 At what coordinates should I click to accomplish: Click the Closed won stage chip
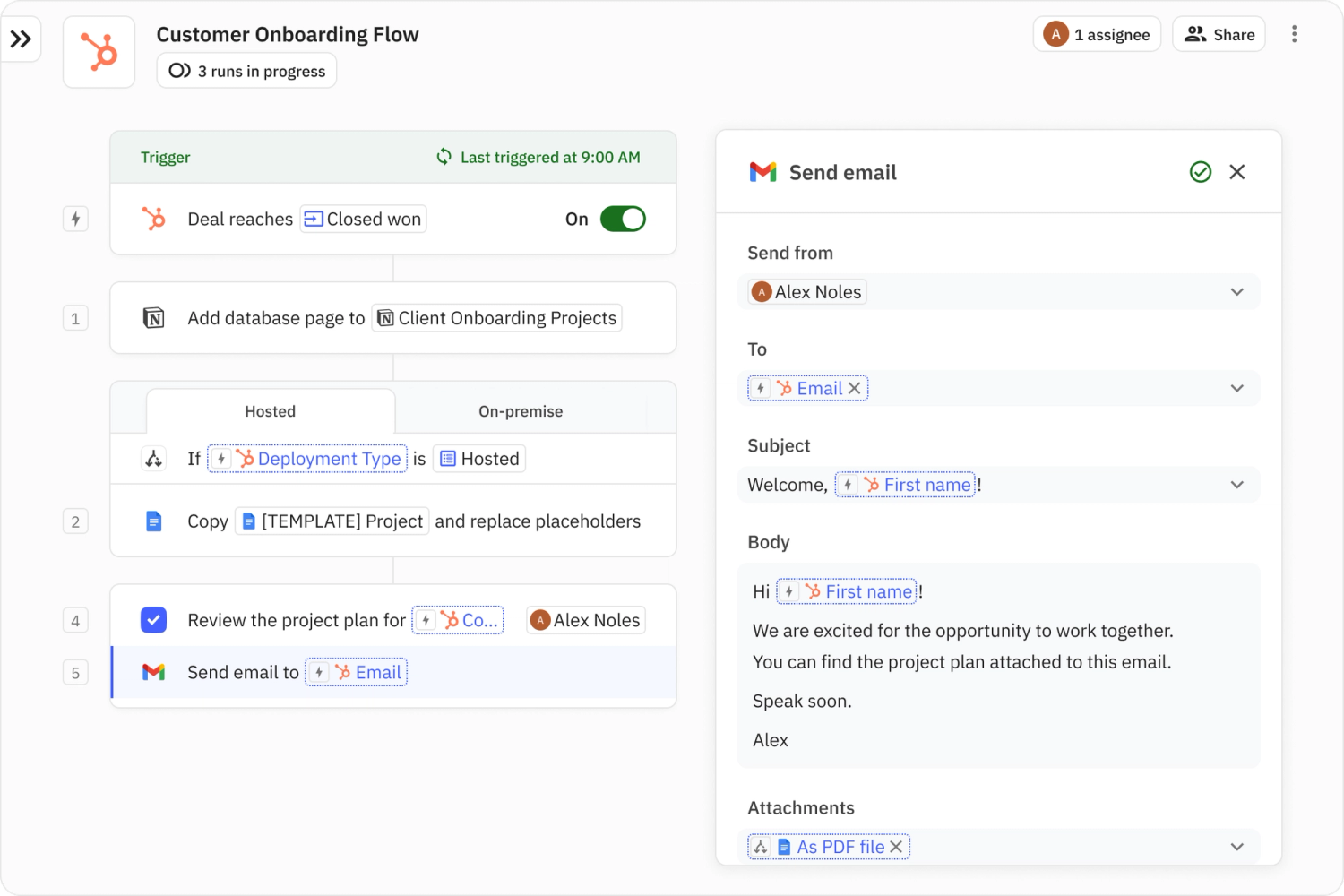tap(363, 219)
